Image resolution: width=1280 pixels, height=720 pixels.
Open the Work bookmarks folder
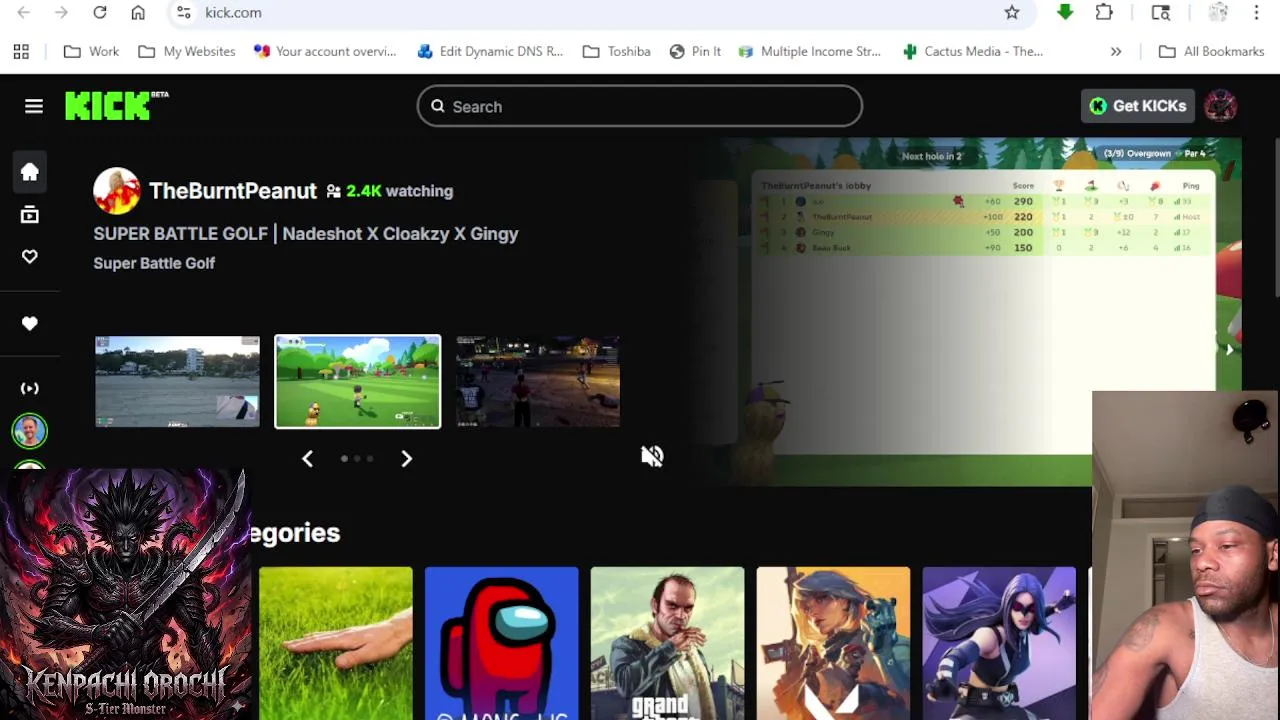(91, 51)
